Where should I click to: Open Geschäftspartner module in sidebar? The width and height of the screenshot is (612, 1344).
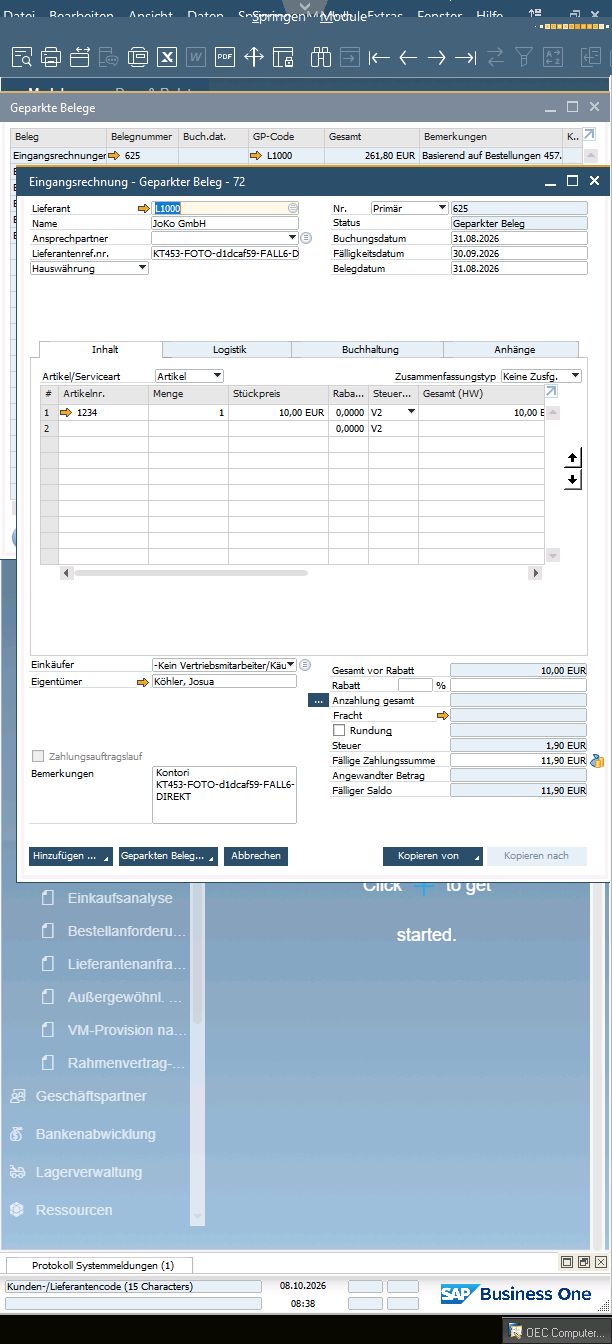(91, 1096)
